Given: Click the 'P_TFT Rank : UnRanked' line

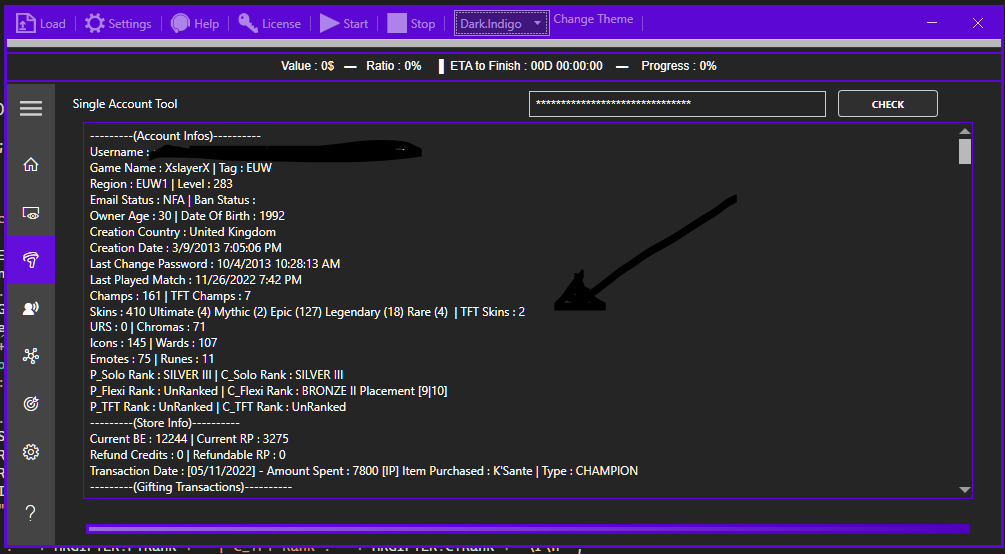Looking at the screenshot, I should 218,407.
